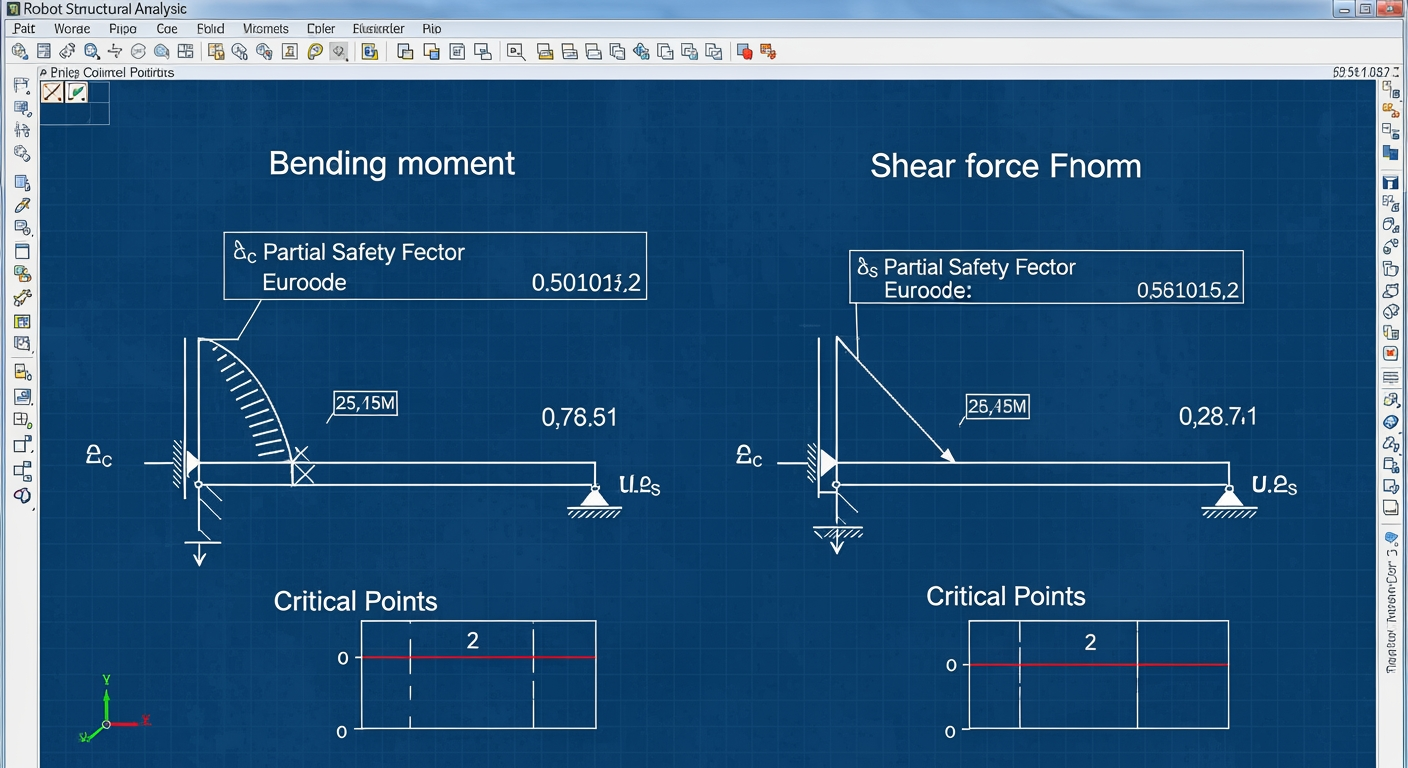This screenshot has width=1408, height=768.
Task: Click the safety factor value 0.561015,2
Action: click(x=1188, y=291)
